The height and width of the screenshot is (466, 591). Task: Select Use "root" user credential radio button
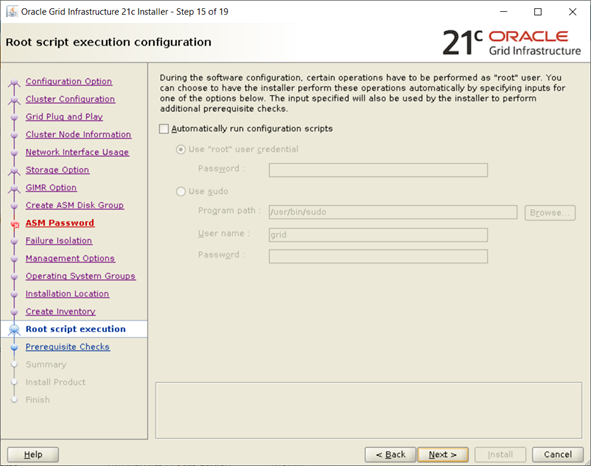click(181, 150)
